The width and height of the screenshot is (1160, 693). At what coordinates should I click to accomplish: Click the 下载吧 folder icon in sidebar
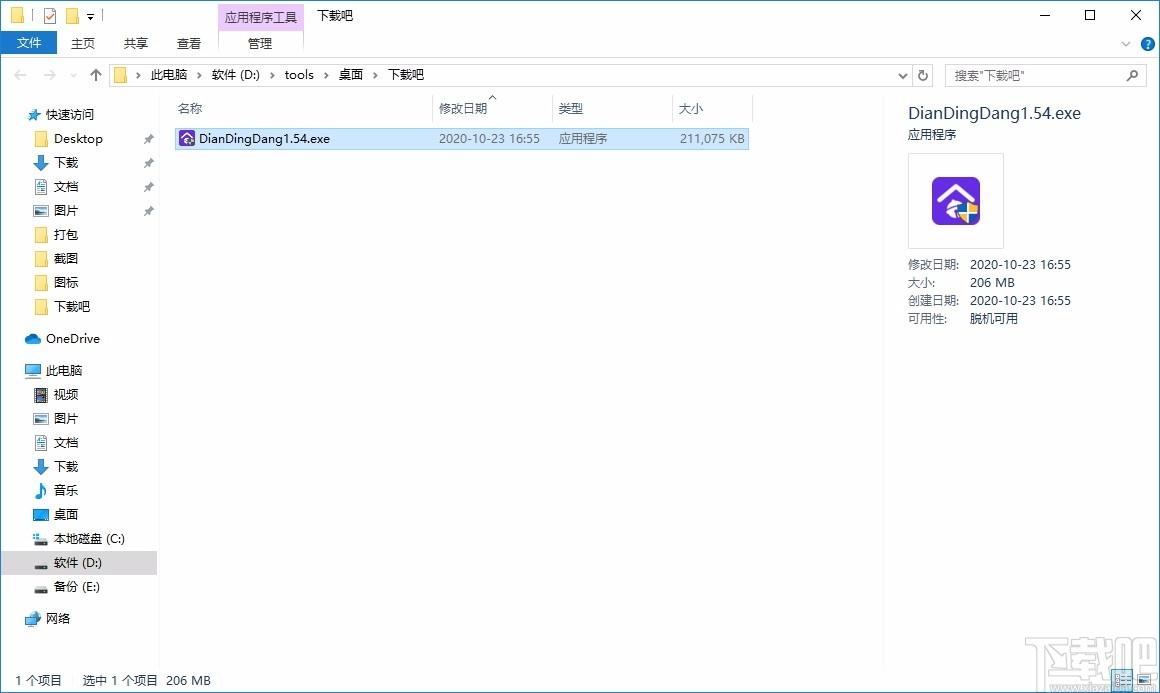coord(41,307)
